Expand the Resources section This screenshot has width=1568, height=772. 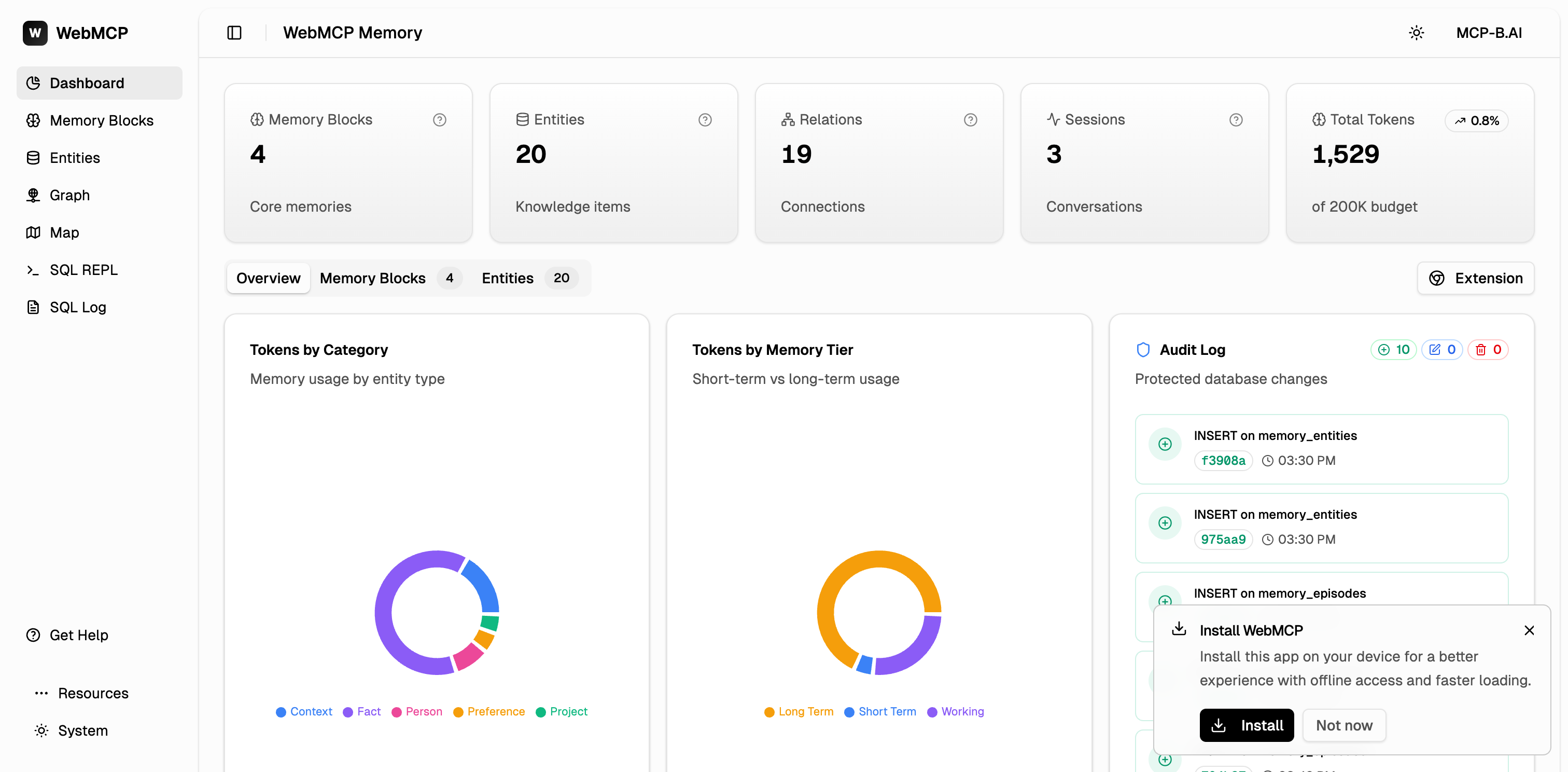point(92,693)
